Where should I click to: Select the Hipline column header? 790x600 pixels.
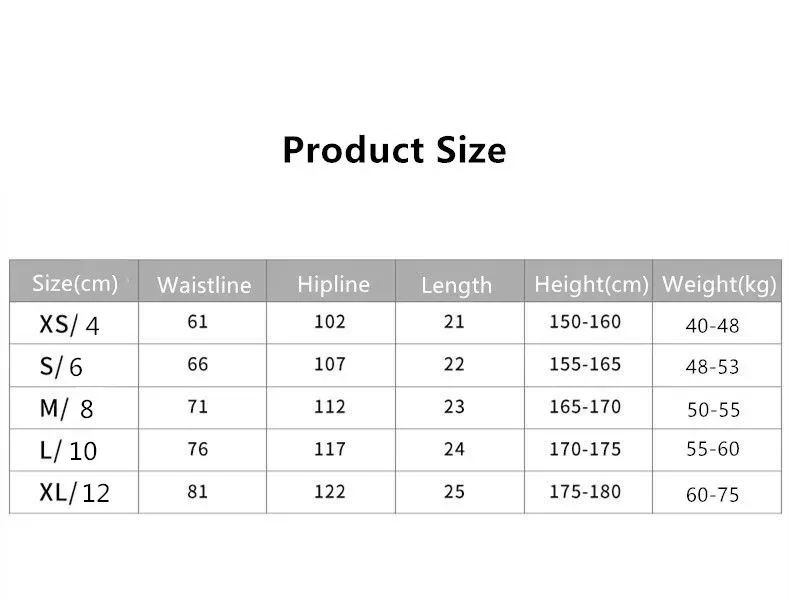coord(333,284)
